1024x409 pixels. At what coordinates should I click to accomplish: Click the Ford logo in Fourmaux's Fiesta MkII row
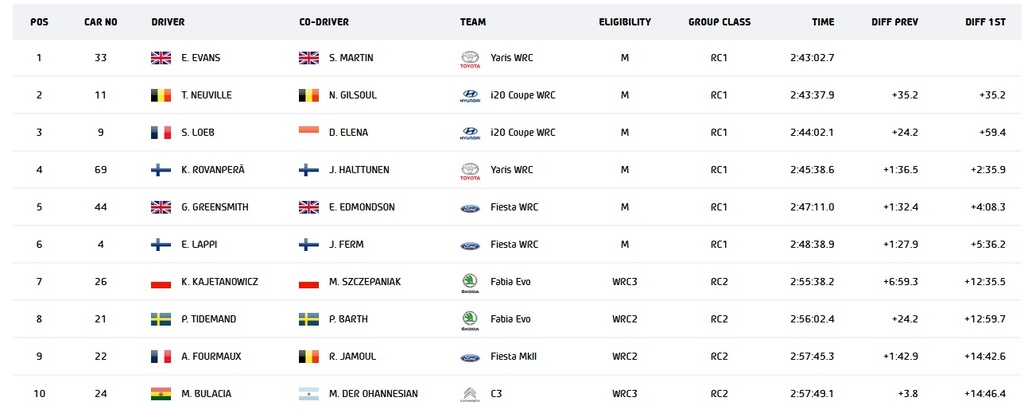pos(470,357)
